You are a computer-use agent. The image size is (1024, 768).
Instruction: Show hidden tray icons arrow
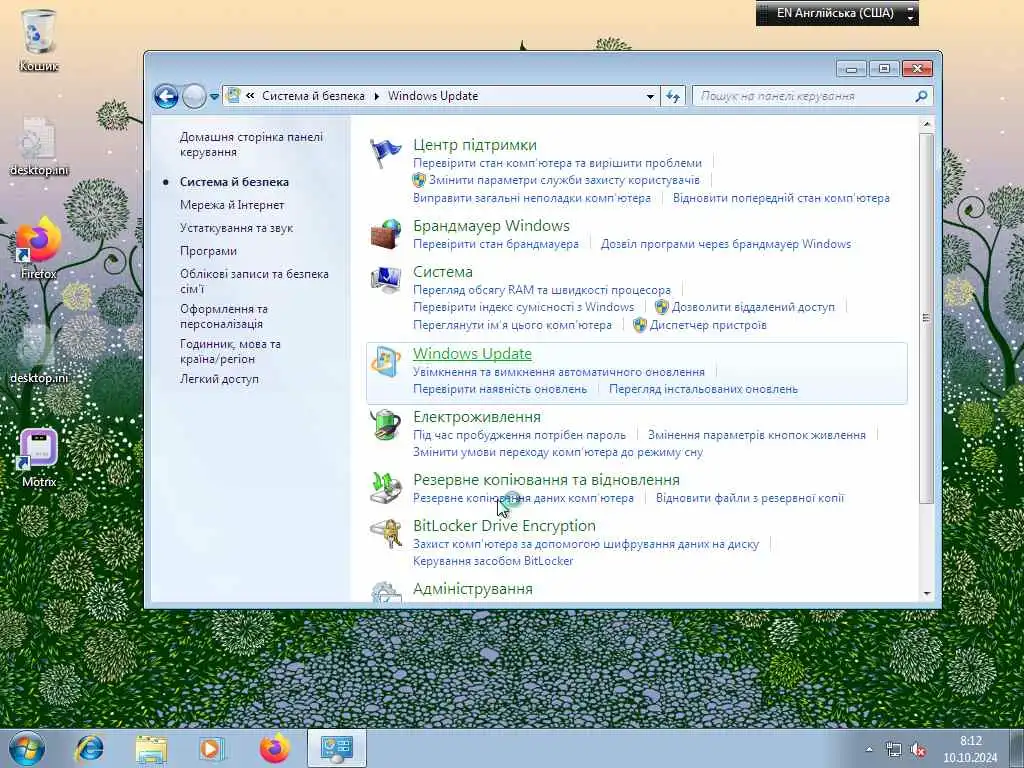(869, 750)
